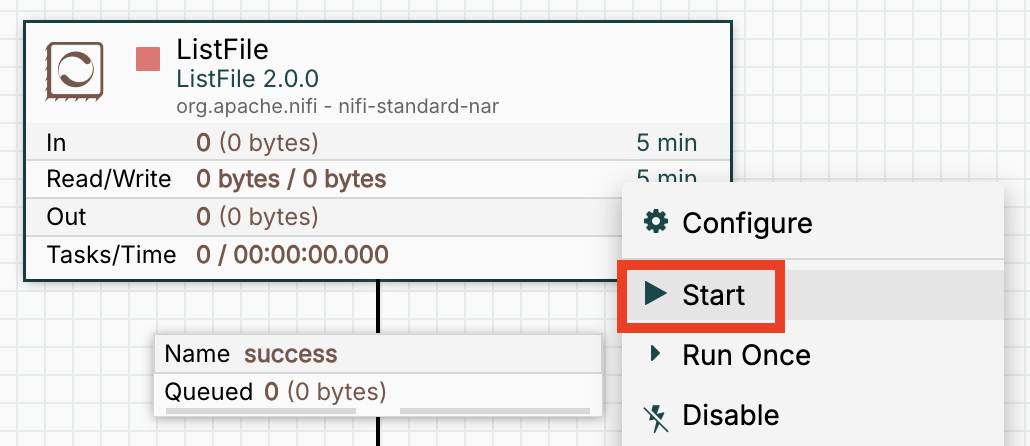Select the success connection name label
This screenshot has height=446, width=1030.
click(290, 354)
